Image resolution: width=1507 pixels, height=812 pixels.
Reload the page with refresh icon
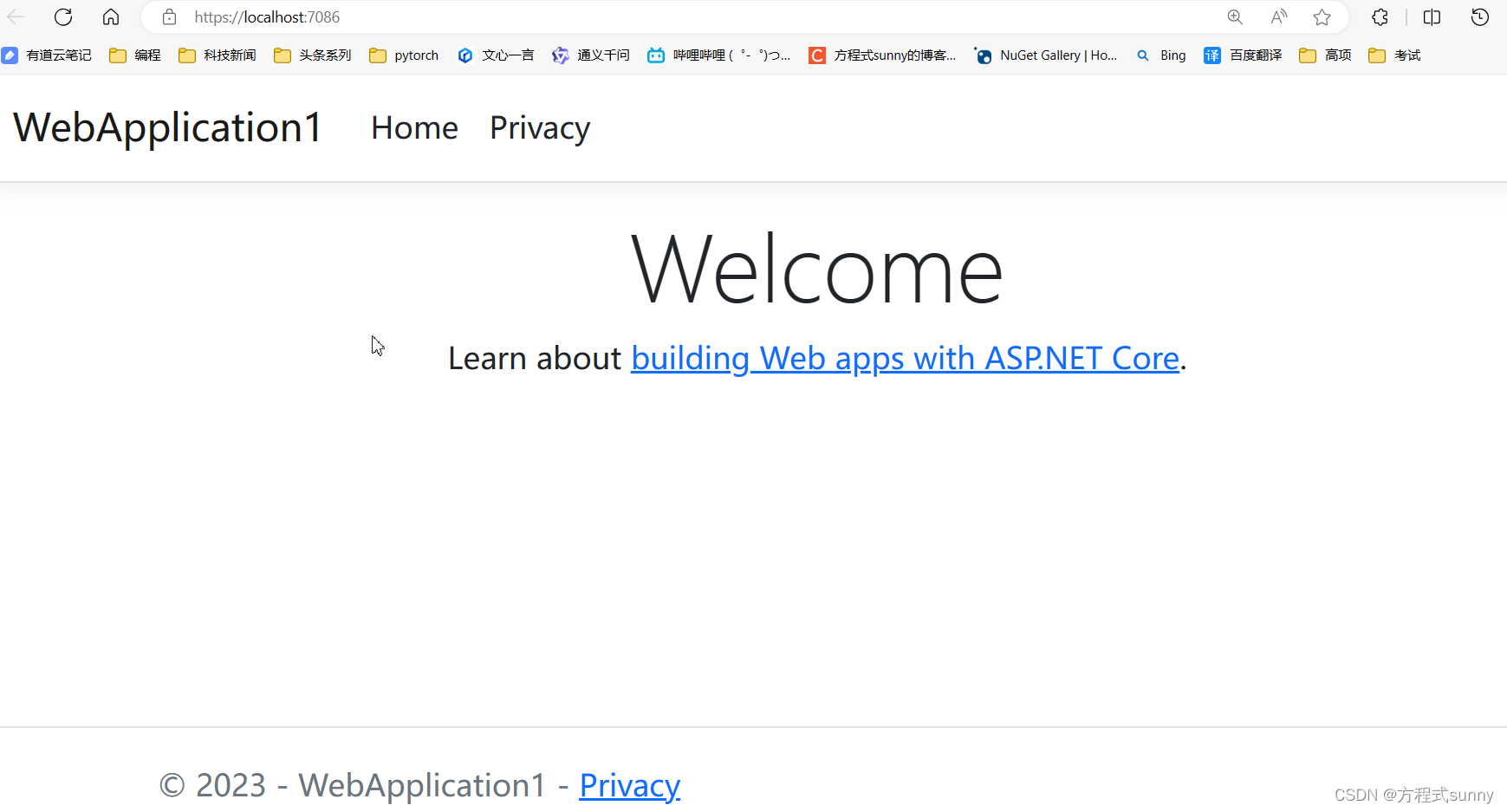click(63, 17)
